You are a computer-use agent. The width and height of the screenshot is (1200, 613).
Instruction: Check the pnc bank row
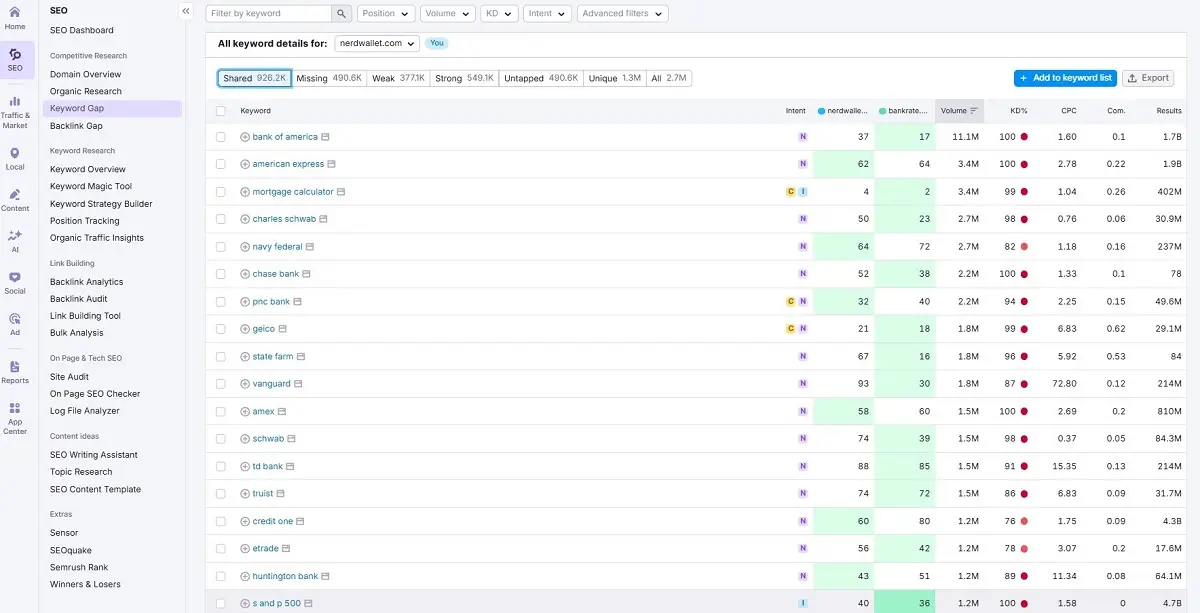coord(221,302)
